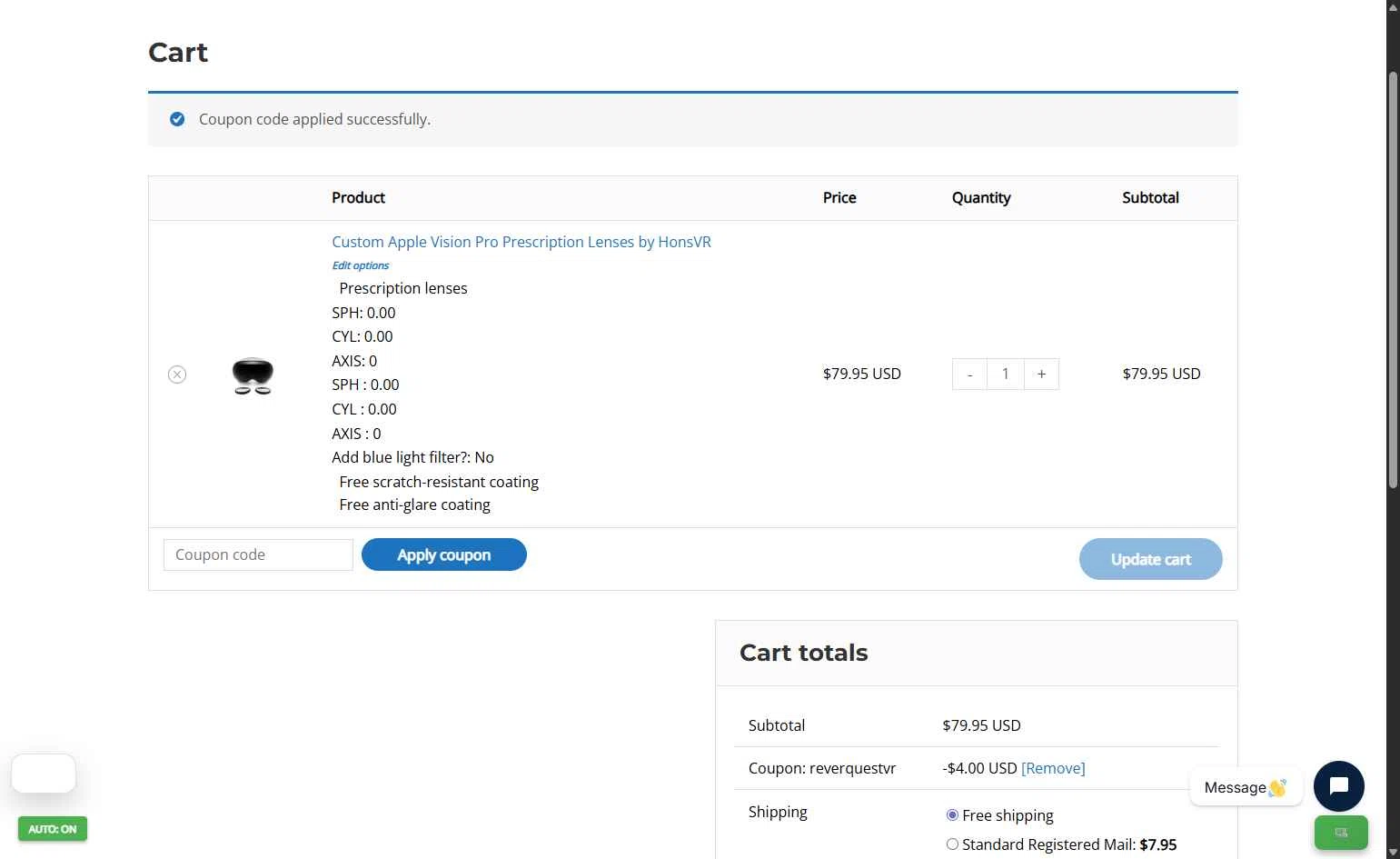Click the page vertical scrollbar thumb

[x=1393, y=280]
